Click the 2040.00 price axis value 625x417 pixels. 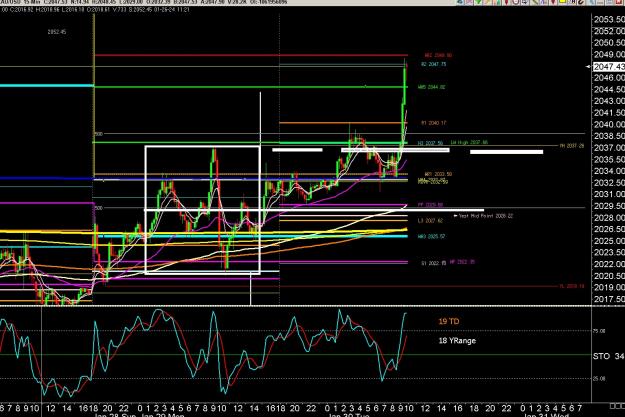(x=609, y=124)
